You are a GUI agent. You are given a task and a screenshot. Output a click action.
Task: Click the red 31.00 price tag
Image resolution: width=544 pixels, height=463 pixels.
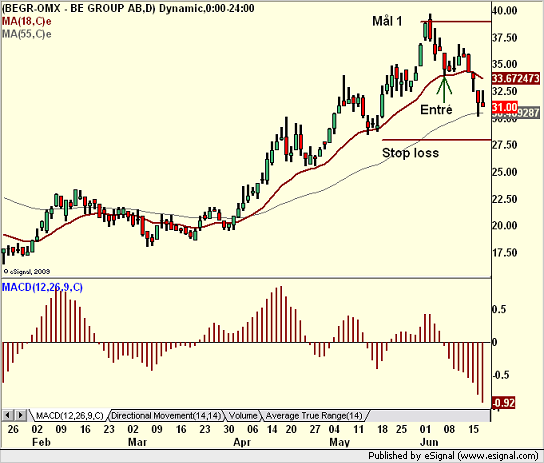pos(504,107)
